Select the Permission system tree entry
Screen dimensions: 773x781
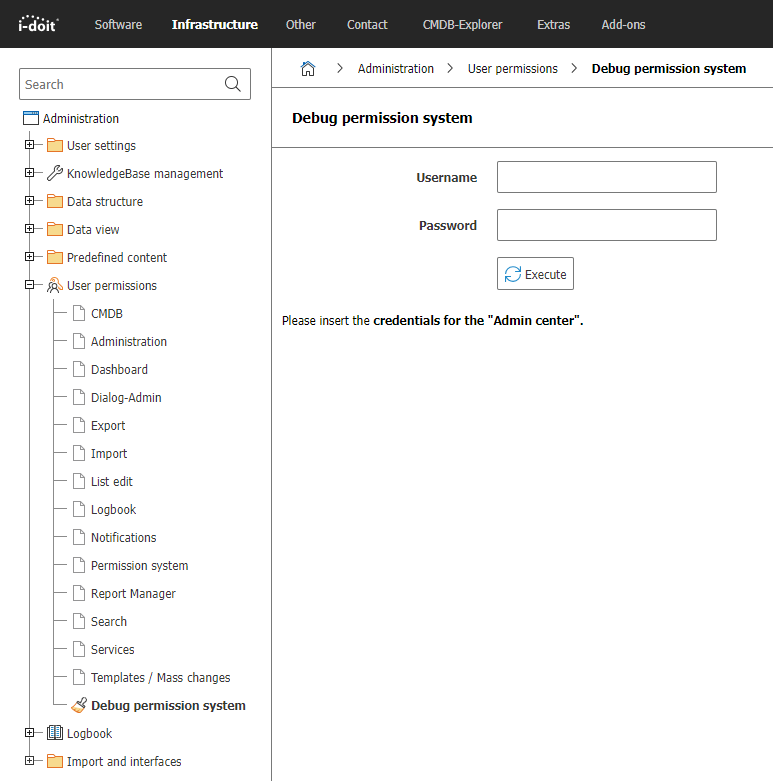point(139,566)
